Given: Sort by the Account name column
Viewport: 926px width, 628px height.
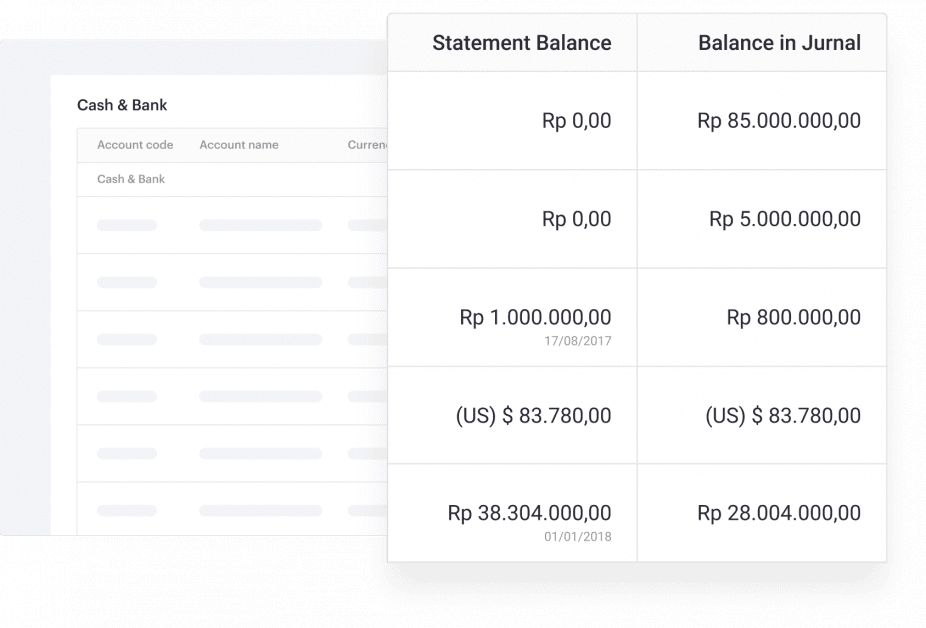Looking at the screenshot, I should tap(239, 145).
